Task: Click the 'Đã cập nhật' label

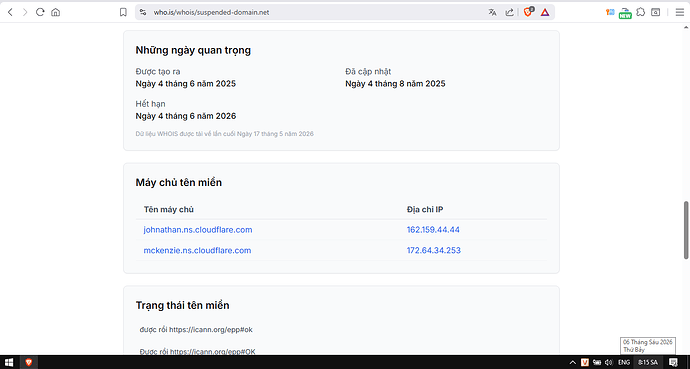Action: [x=368, y=71]
